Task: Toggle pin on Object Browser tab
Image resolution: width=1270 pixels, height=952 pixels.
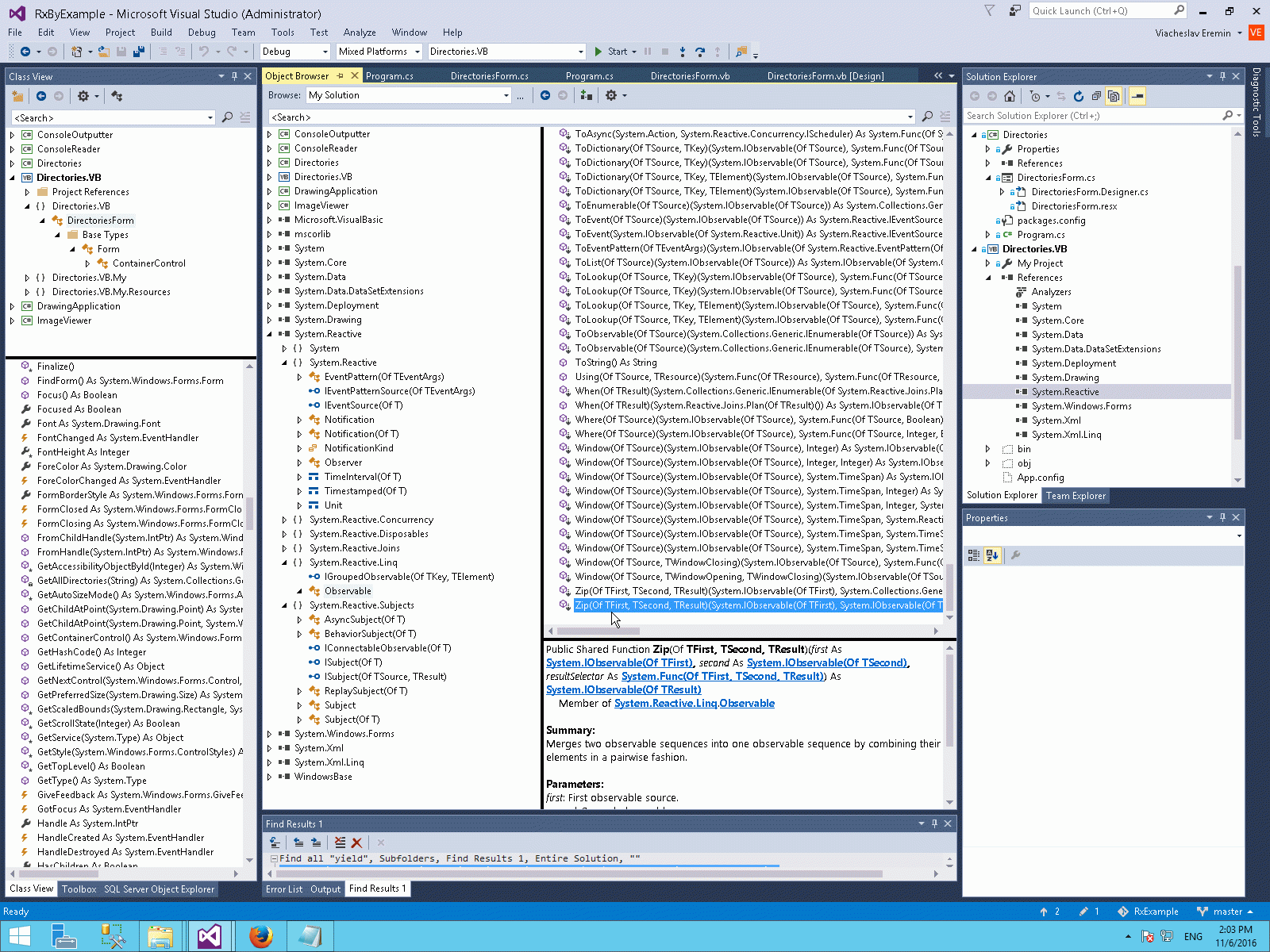Action: 340,76
